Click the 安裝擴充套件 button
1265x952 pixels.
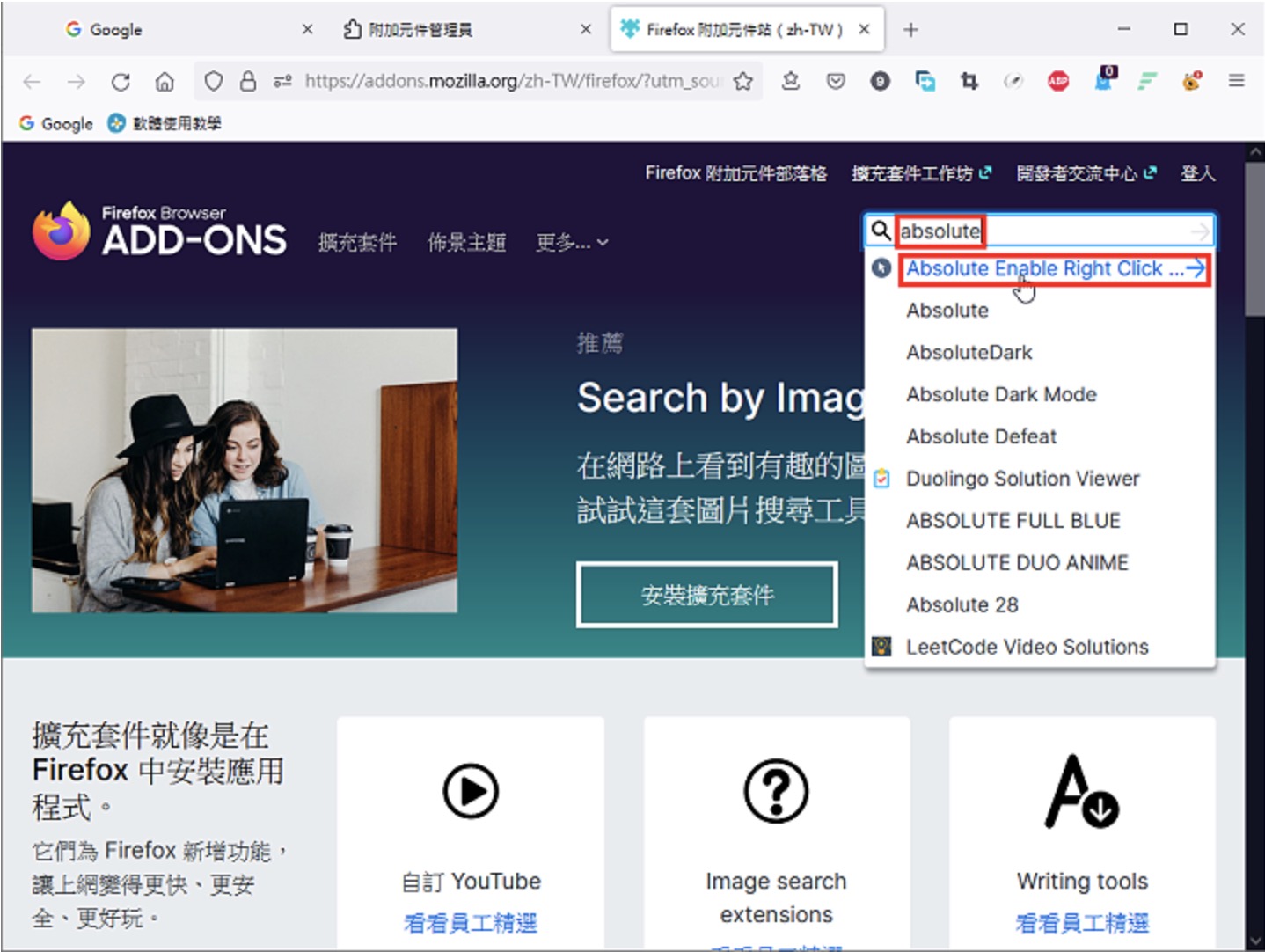coord(707,596)
